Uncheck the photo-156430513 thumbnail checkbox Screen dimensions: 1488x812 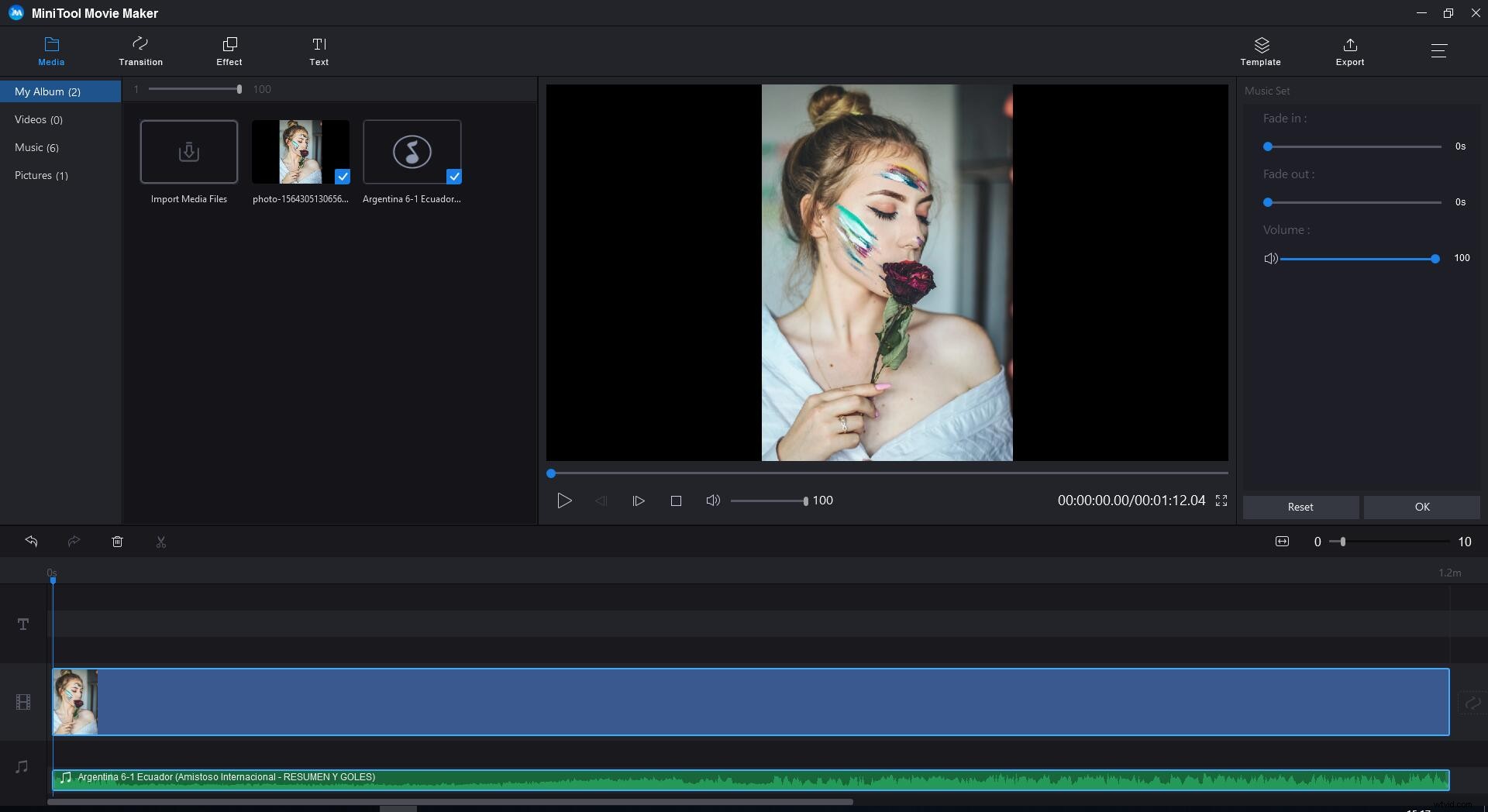coord(343,177)
